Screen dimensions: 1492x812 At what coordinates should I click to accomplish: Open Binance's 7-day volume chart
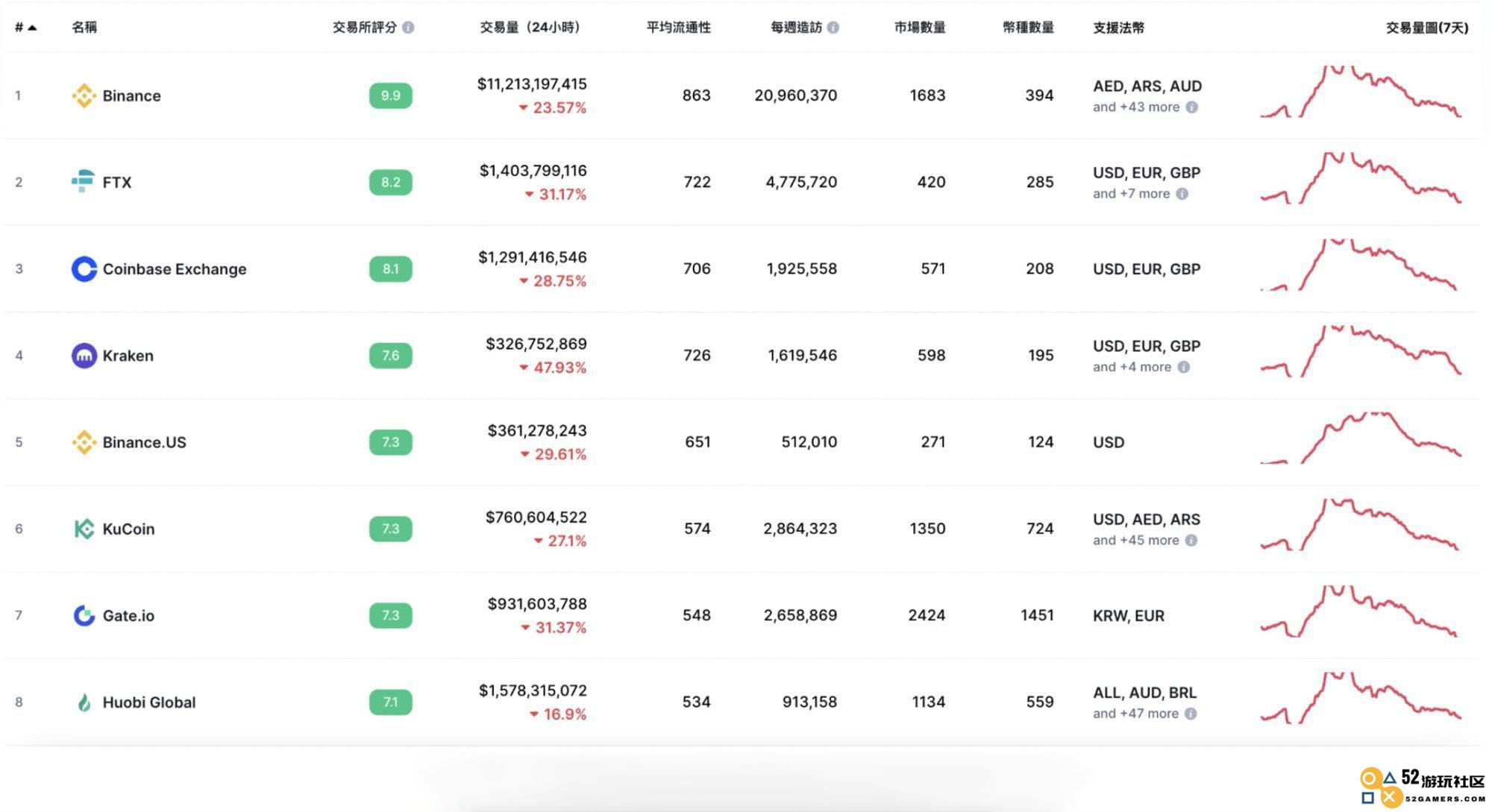pos(1361,92)
